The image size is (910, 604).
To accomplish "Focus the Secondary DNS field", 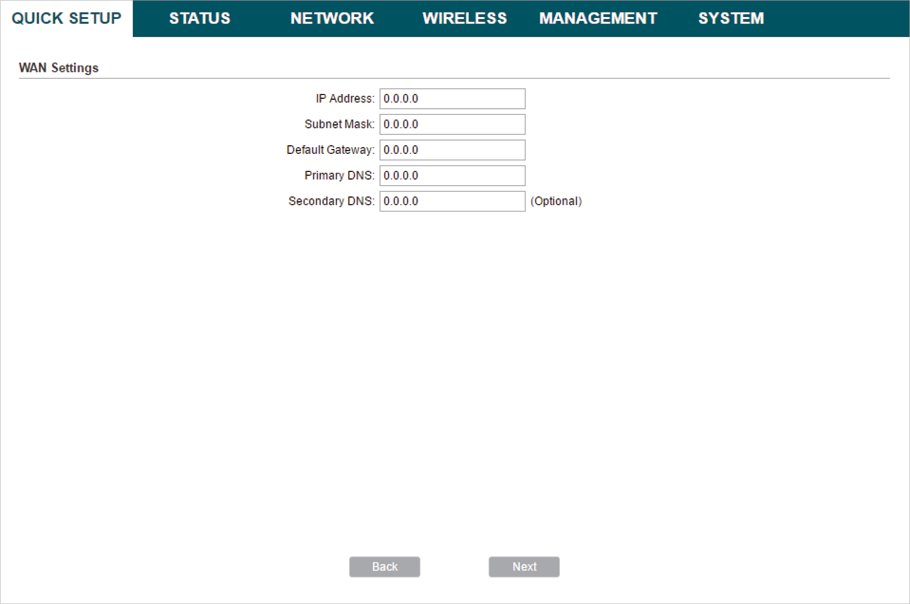I will tap(453, 201).
